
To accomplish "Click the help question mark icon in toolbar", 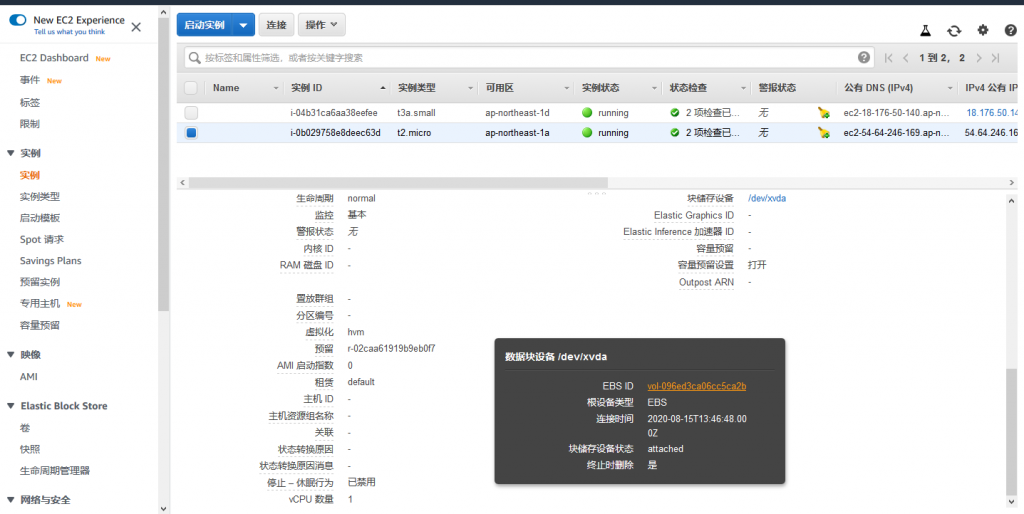I will tap(1011, 31).
